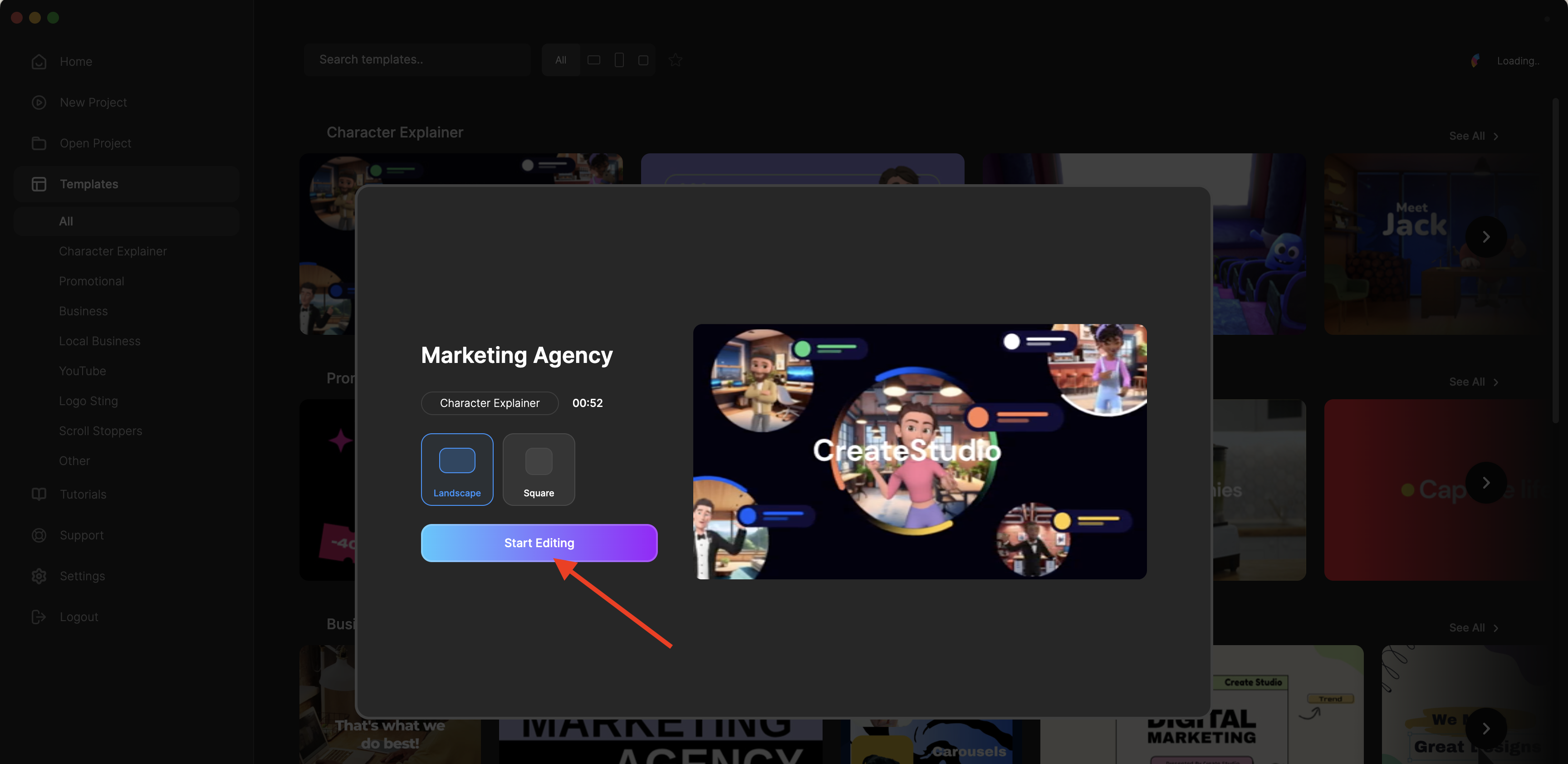Click the Tutorials book icon

click(39, 495)
